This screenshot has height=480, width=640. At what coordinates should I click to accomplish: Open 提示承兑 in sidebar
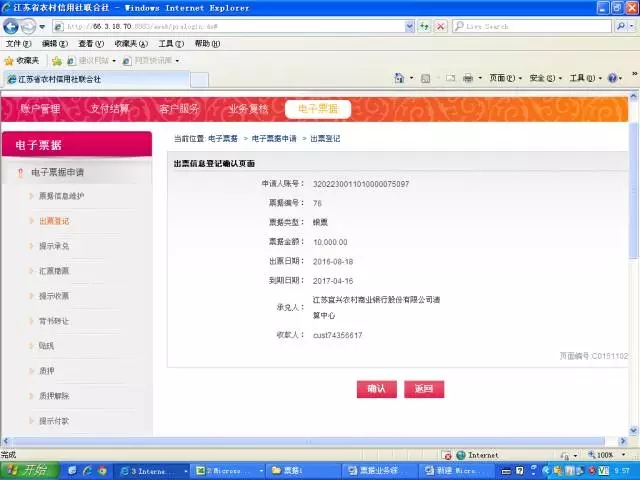click(x=54, y=246)
